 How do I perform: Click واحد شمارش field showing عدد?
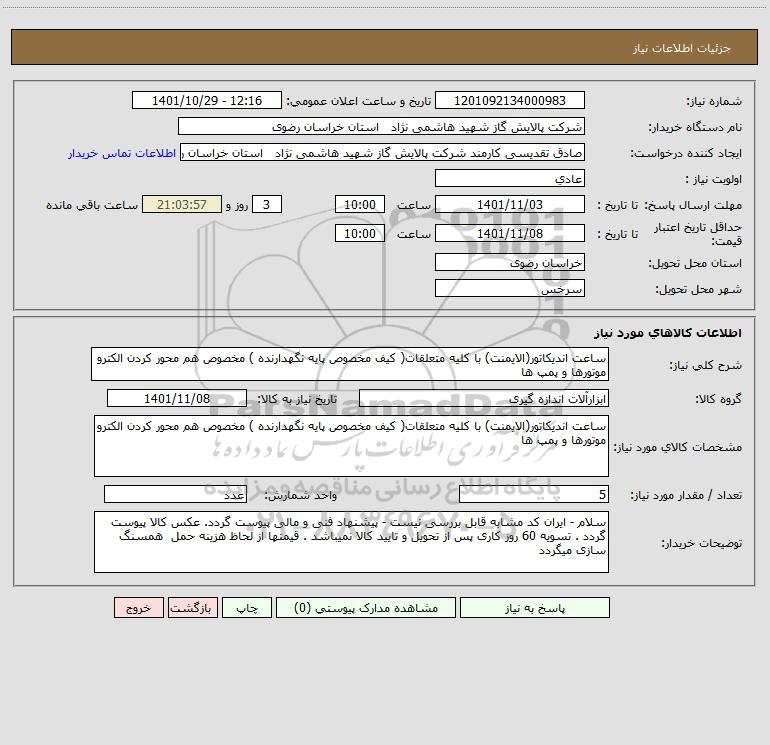click(x=175, y=495)
